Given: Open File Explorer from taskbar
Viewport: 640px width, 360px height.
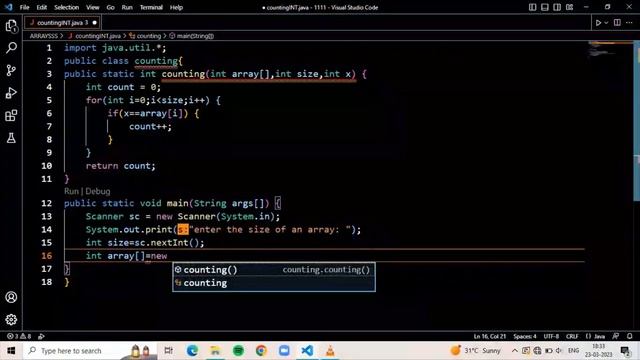Looking at the screenshot, I should coord(215,351).
